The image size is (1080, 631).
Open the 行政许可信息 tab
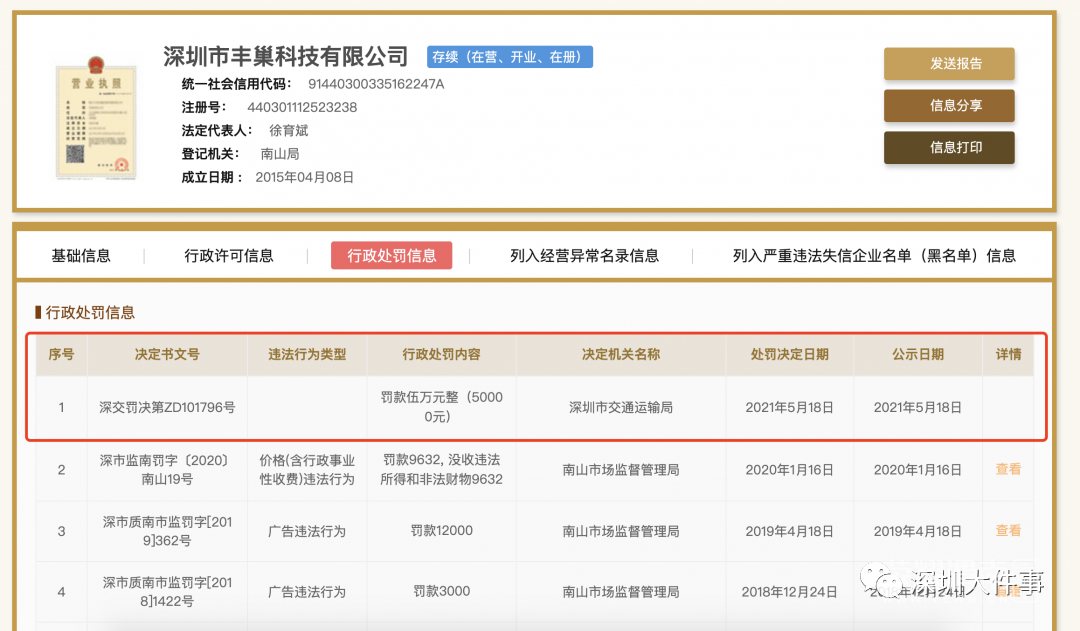coord(229,256)
